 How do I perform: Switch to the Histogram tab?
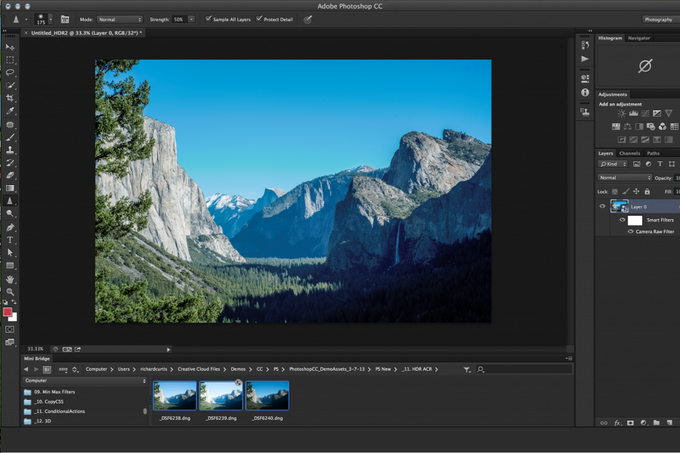click(x=610, y=38)
